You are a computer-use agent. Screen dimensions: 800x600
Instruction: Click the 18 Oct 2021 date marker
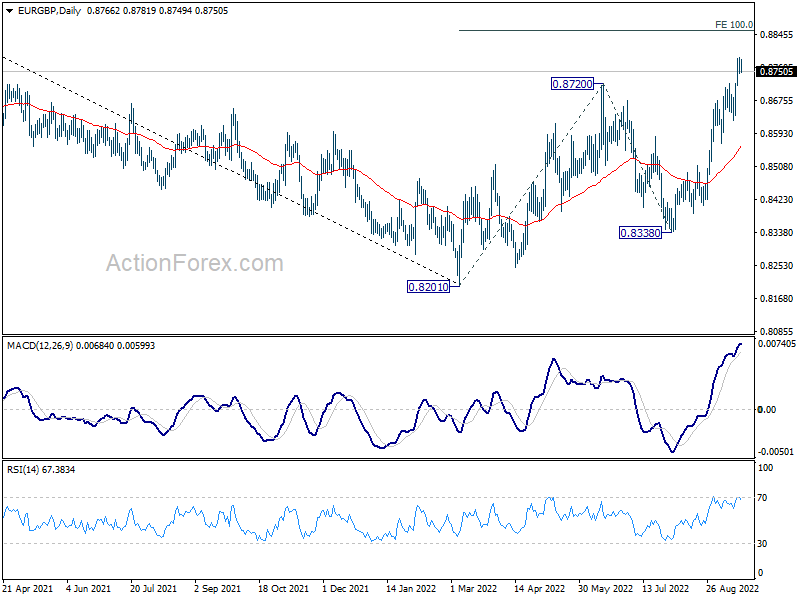click(x=283, y=589)
